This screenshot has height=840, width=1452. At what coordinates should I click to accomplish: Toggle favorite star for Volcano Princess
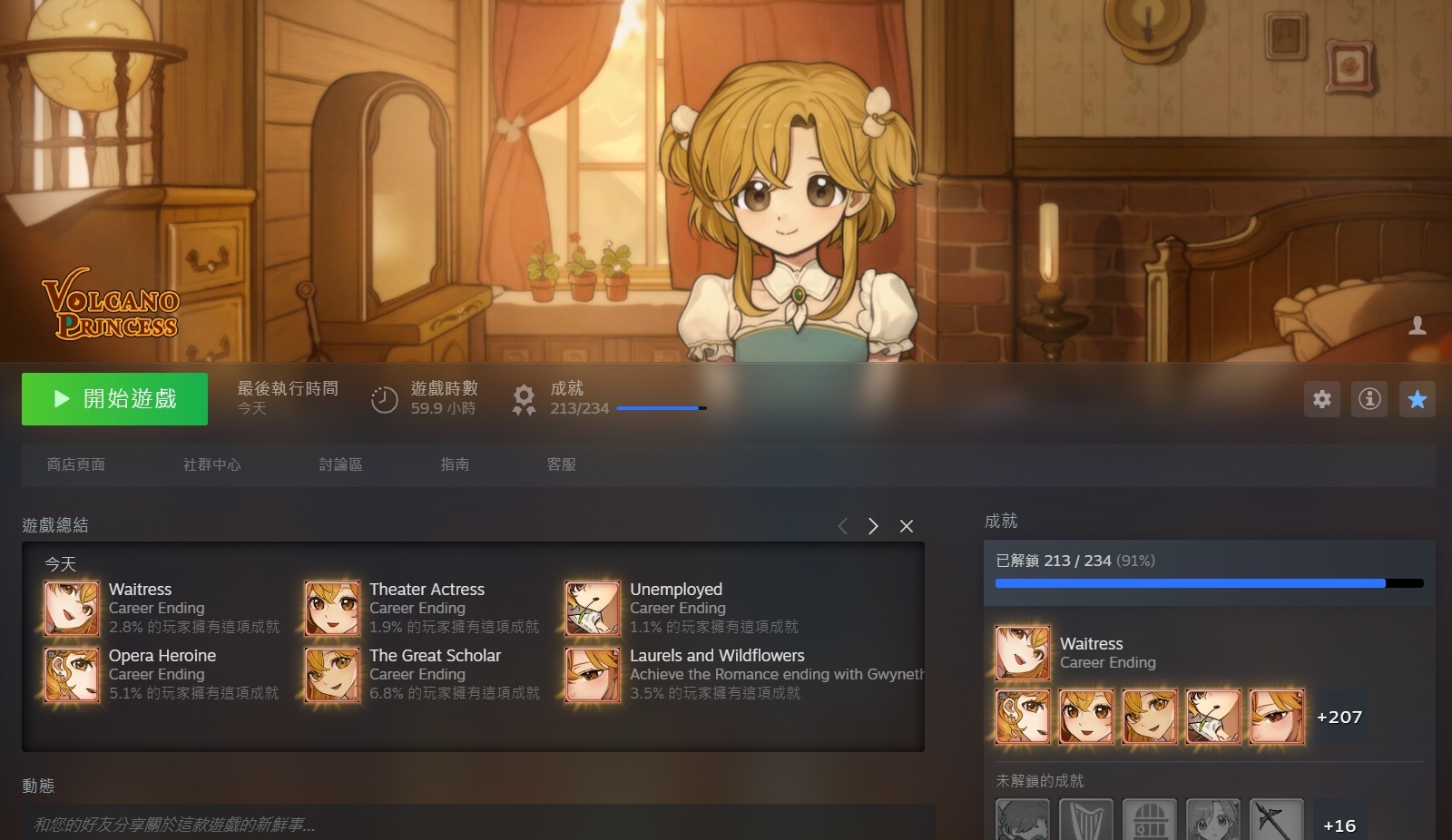coord(1418,399)
